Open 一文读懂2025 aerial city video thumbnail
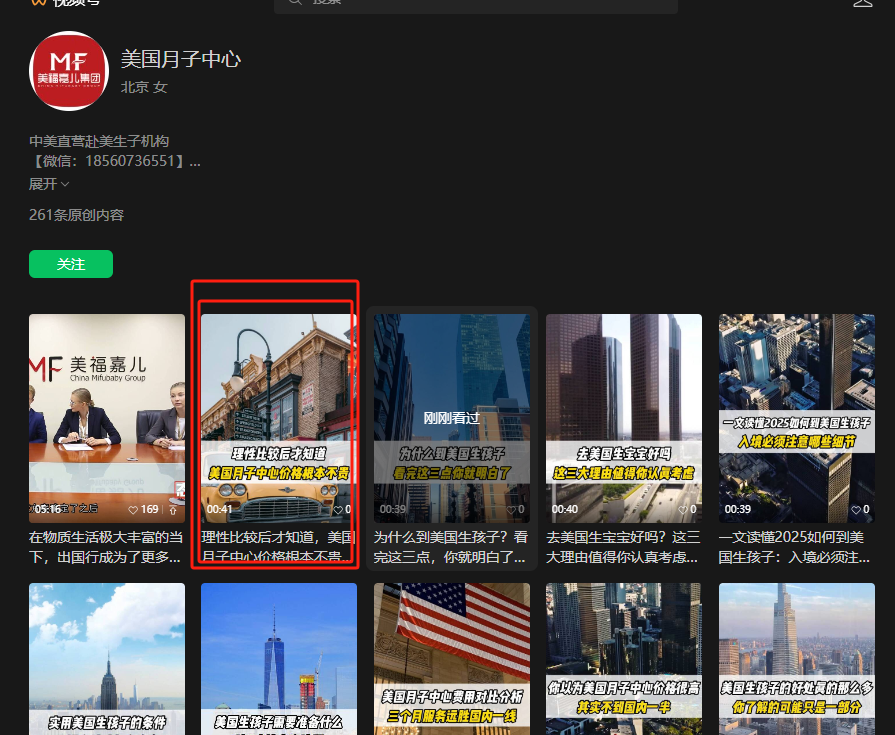Screen dimensions: 895x735 (x=797, y=418)
